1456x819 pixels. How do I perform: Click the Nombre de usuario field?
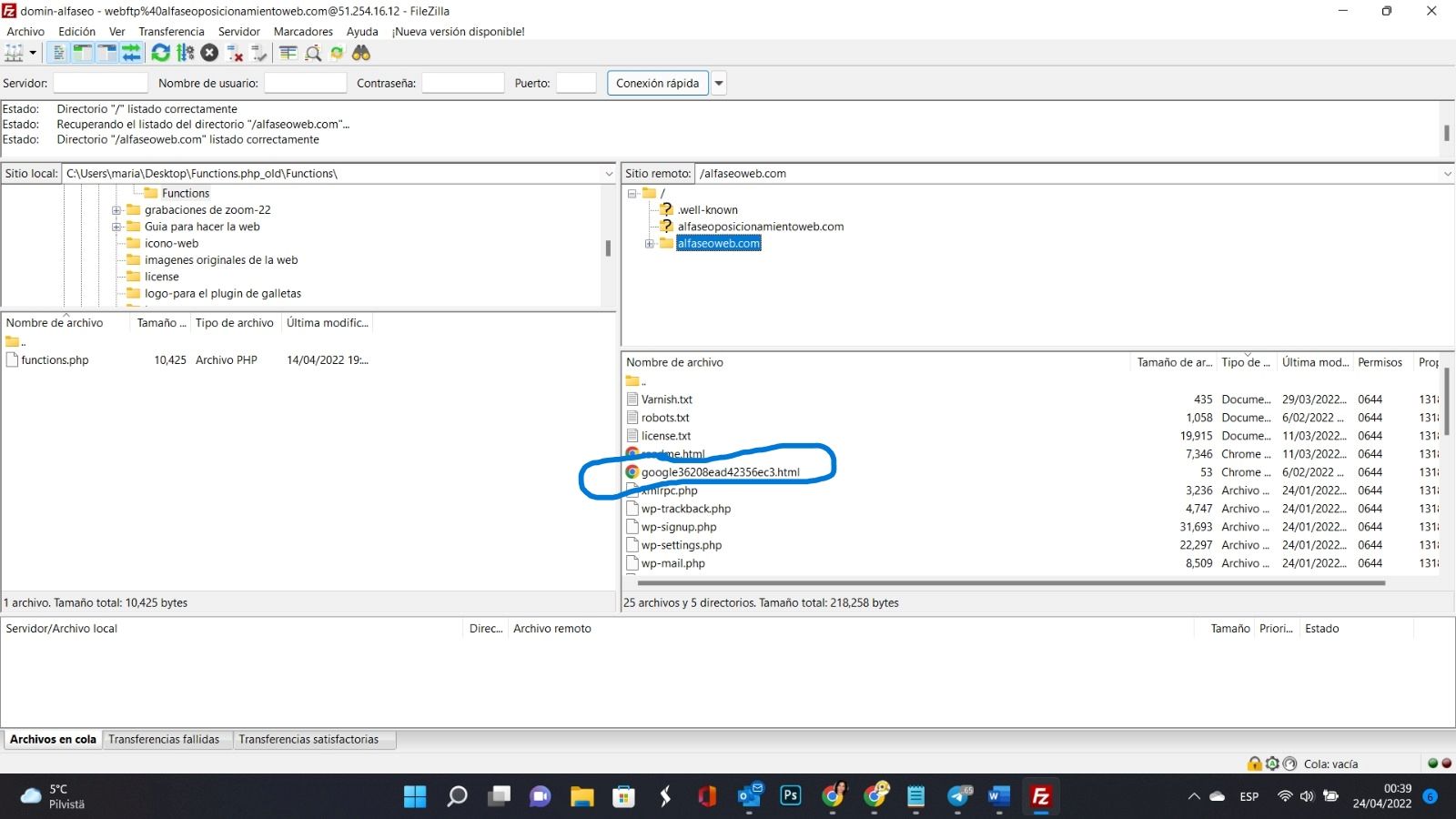pos(305,83)
